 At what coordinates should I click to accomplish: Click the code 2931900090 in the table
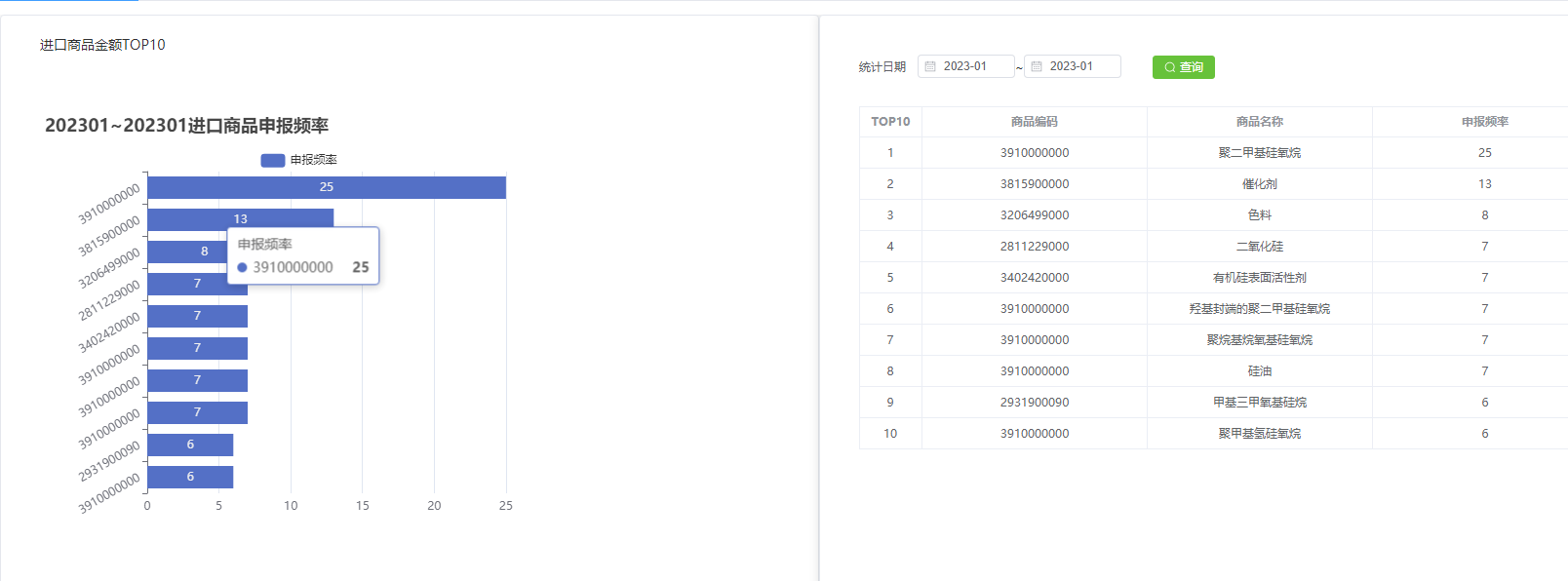(x=1035, y=403)
